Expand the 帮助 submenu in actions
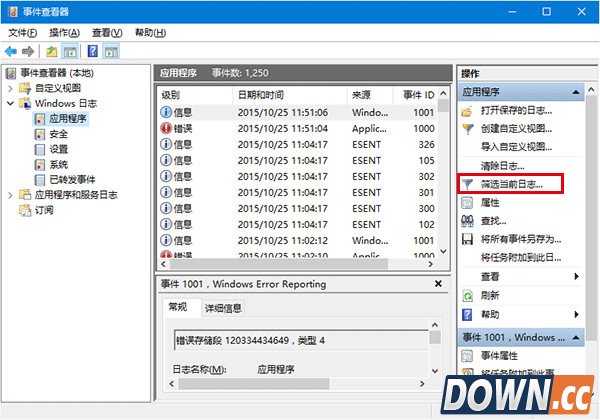 click(576, 314)
